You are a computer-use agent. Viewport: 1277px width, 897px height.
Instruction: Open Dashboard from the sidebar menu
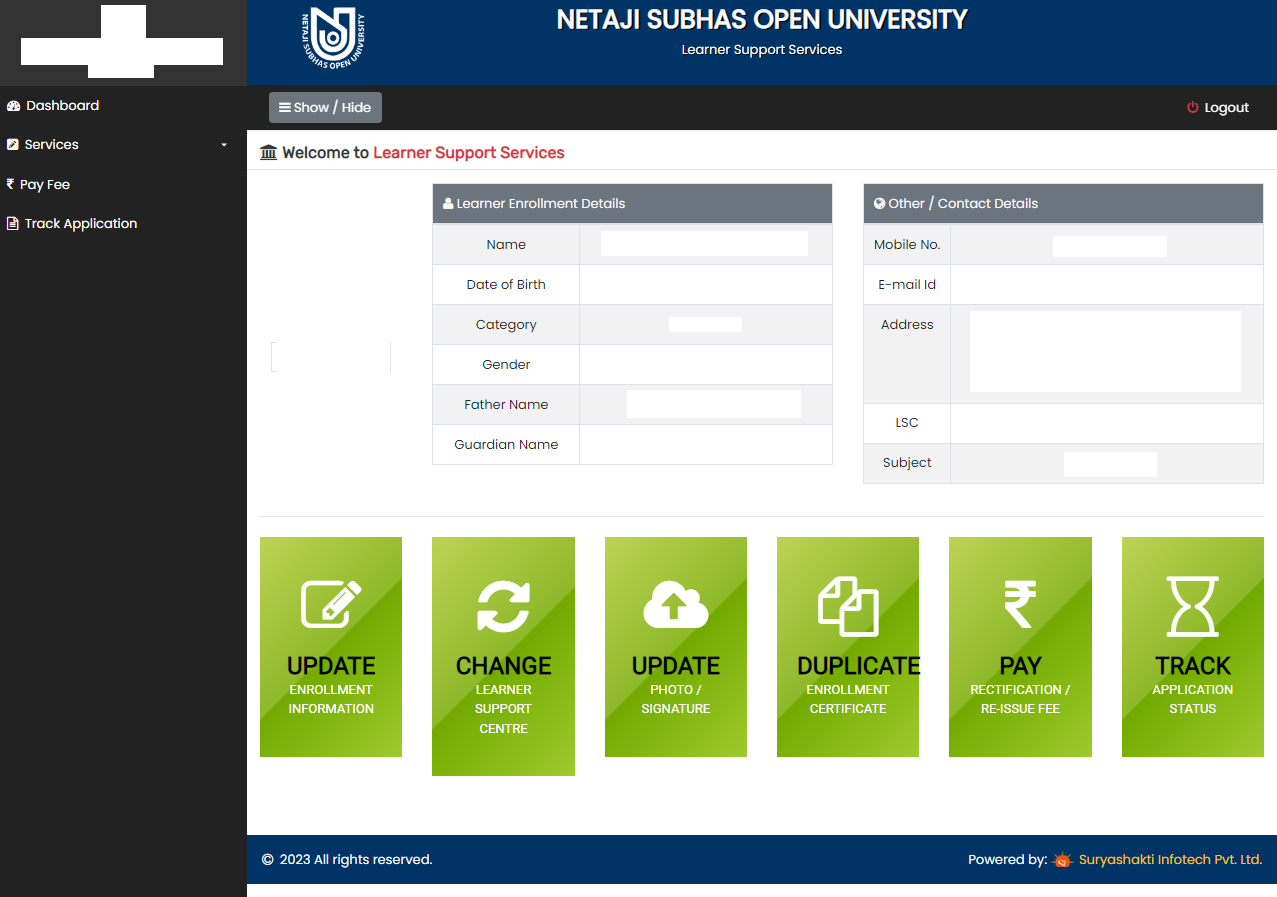[x=123, y=106]
